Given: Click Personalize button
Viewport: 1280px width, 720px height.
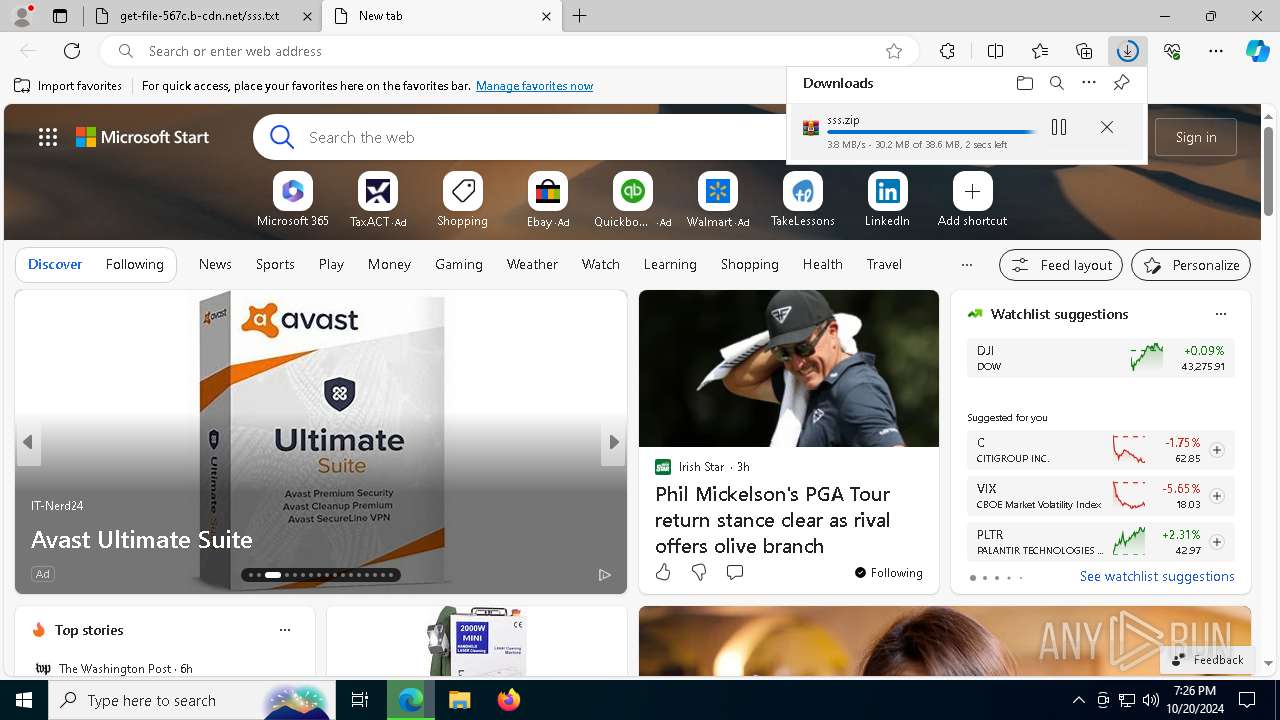Looking at the screenshot, I should pos(1191,265).
